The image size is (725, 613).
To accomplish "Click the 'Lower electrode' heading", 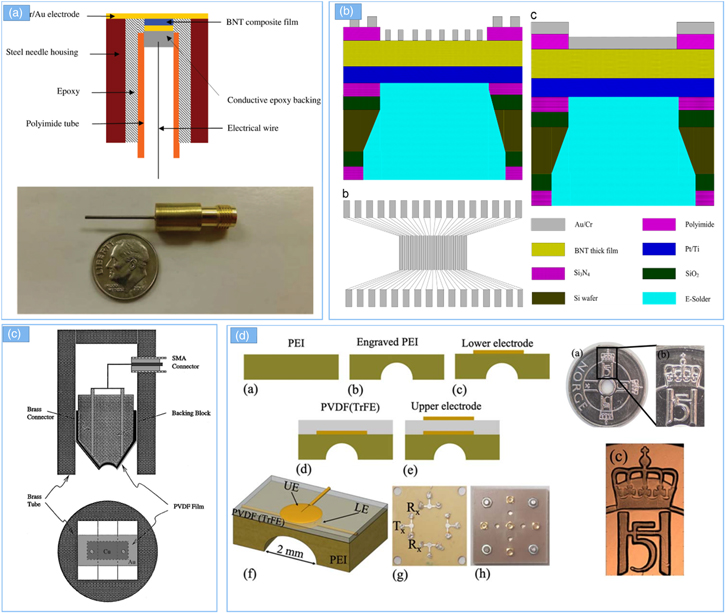I will click(497, 343).
